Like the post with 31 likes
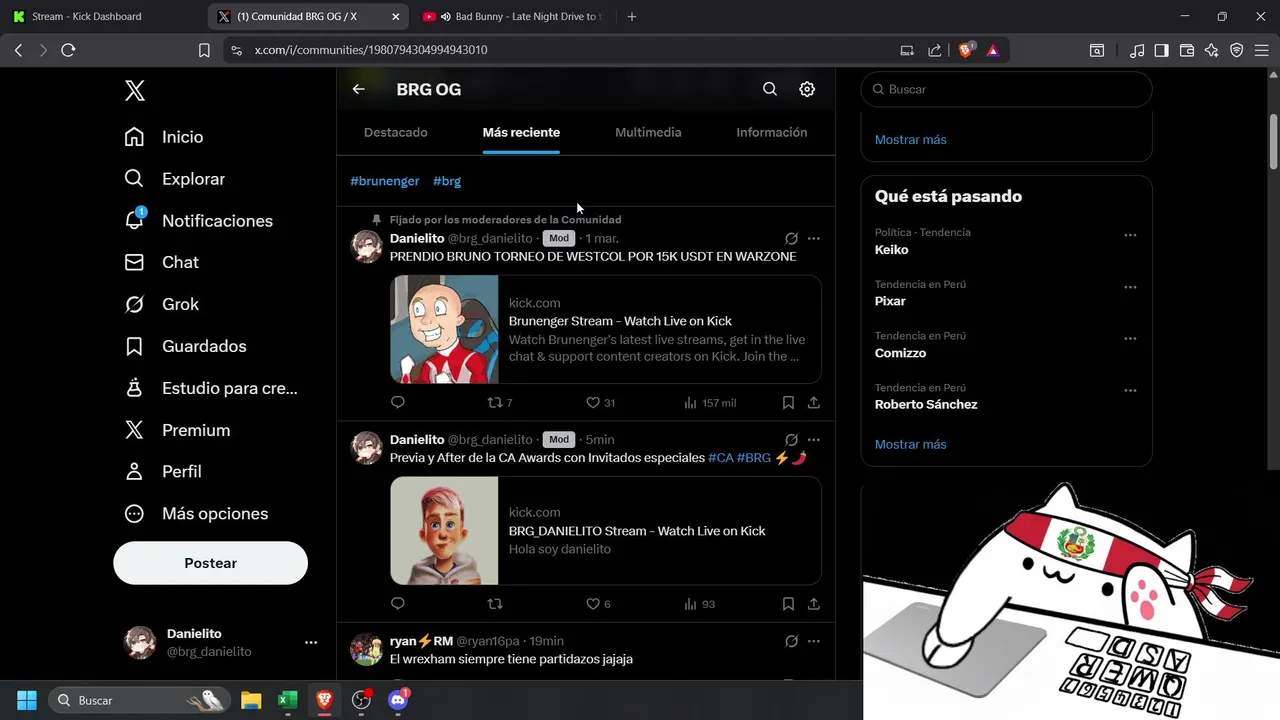 click(x=600, y=402)
